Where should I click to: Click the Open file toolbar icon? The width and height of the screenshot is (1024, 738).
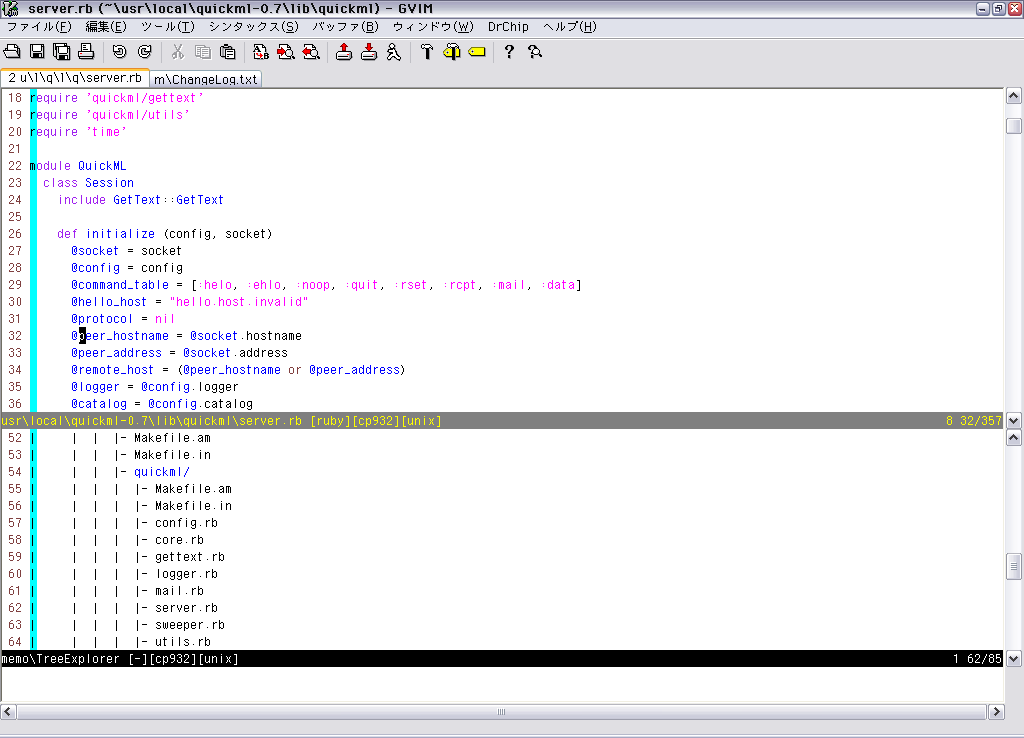12,52
